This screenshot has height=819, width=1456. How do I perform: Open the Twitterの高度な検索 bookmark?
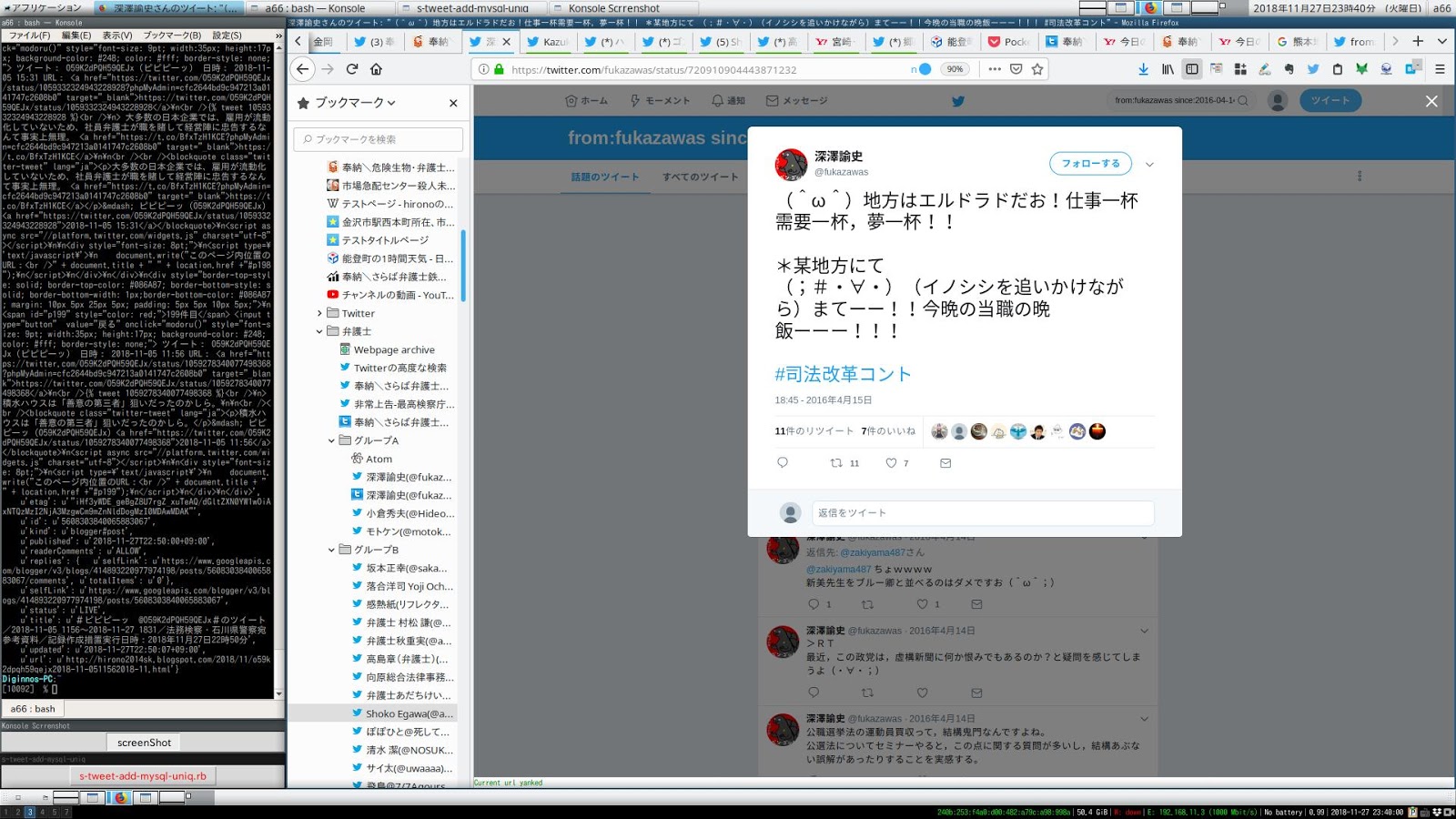[x=399, y=368]
